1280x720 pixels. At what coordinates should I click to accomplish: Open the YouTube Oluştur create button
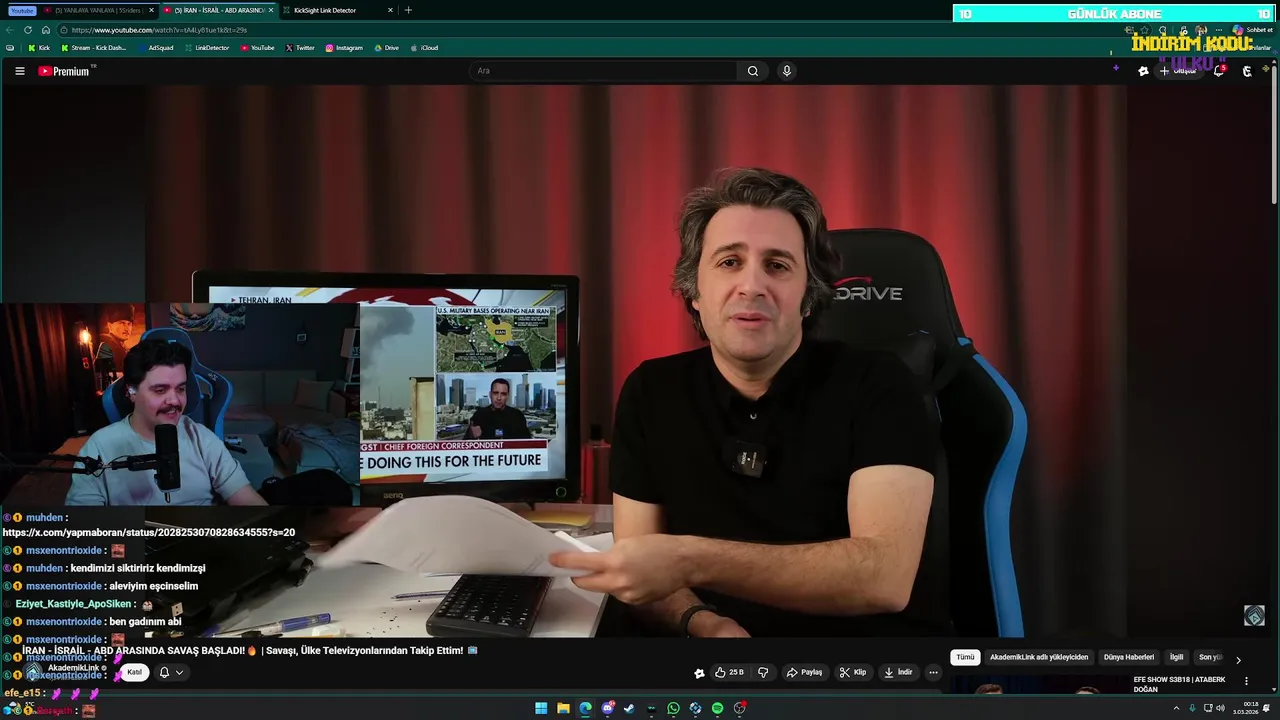coord(1178,71)
